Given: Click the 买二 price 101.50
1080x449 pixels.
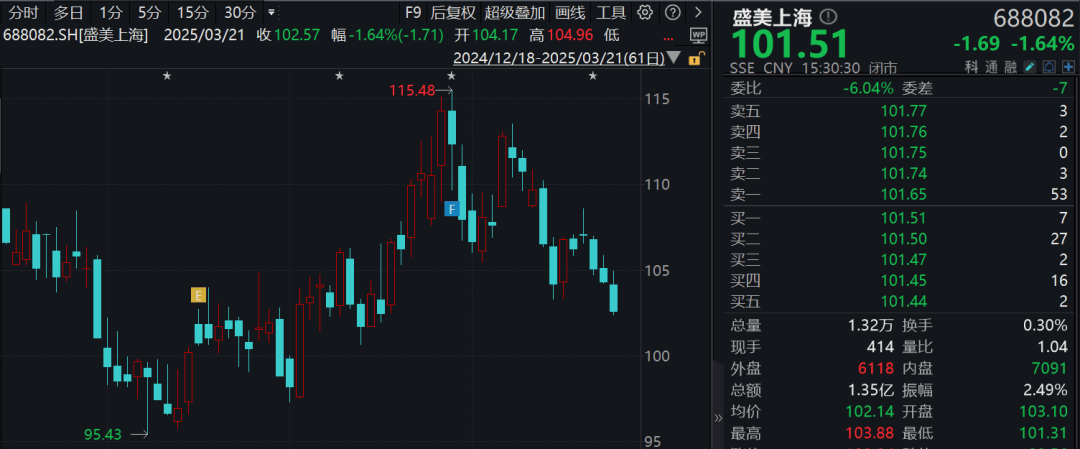Looking at the screenshot, I should pos(904,239).
